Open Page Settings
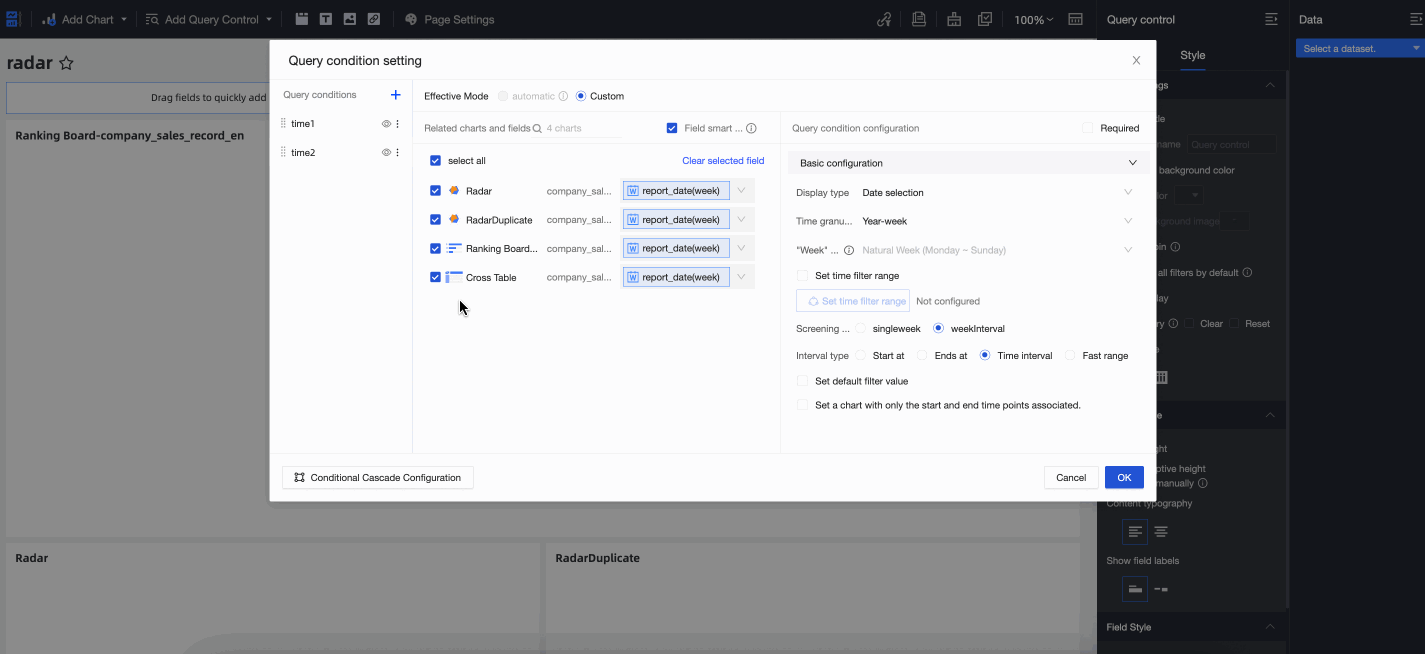Viewport: 1425px width, 654px height. coord(449,19)
